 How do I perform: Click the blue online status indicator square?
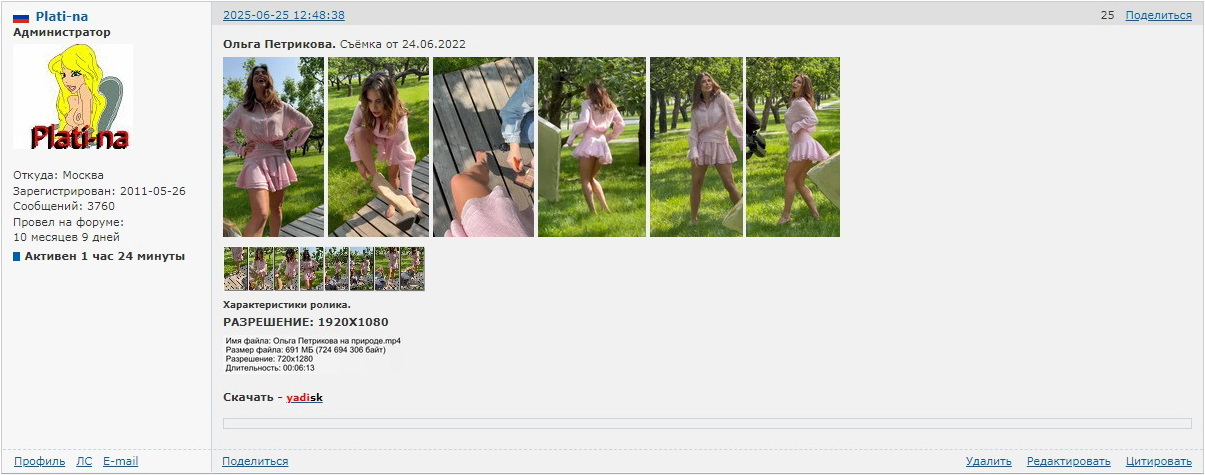16,257
